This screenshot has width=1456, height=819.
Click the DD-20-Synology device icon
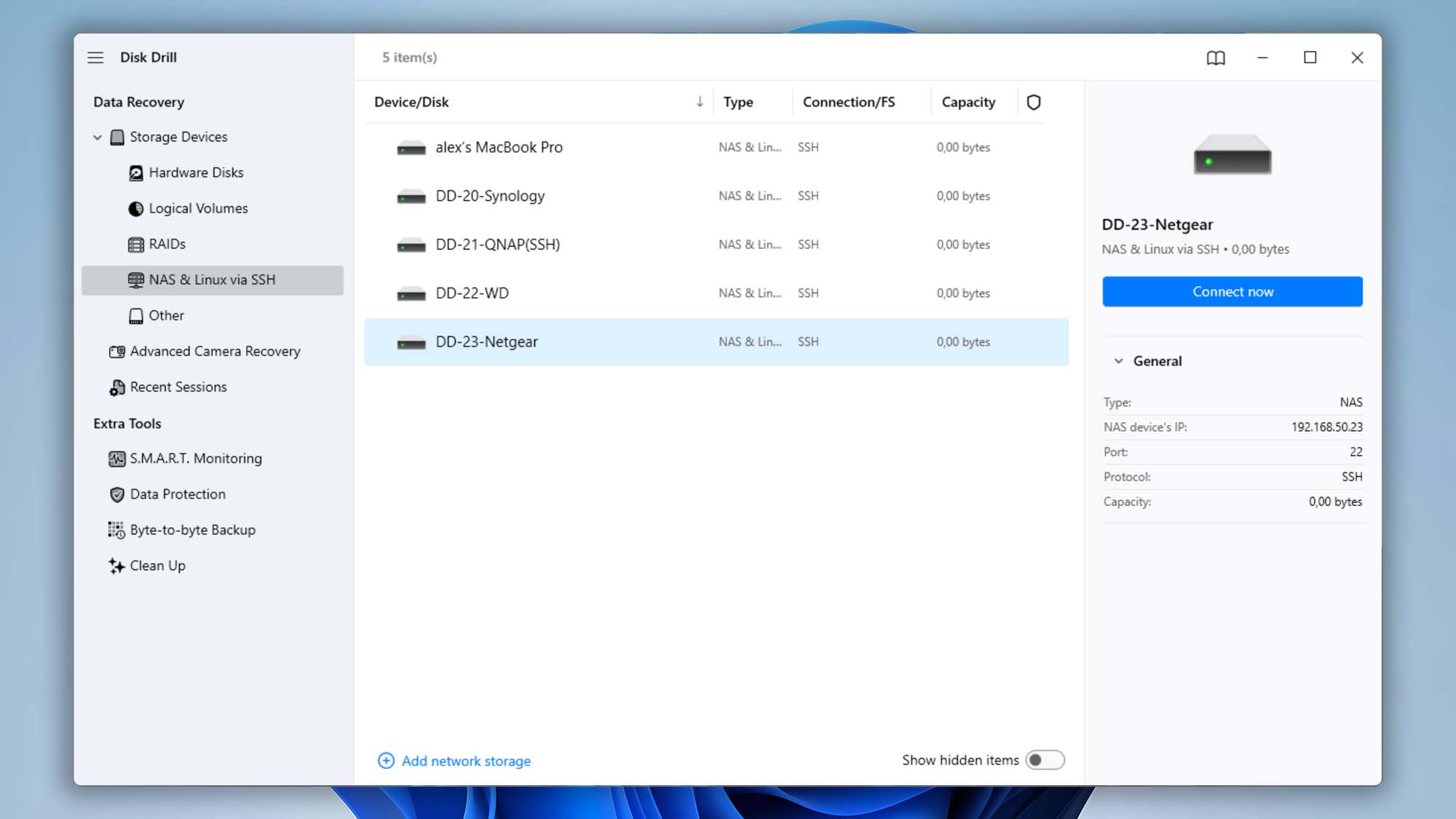click(x=411, y=197)
